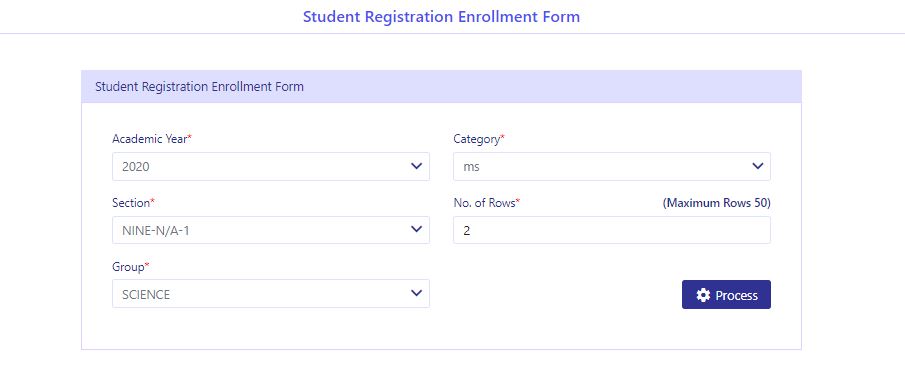Click the gear icon on Process button

pos(703,295)
